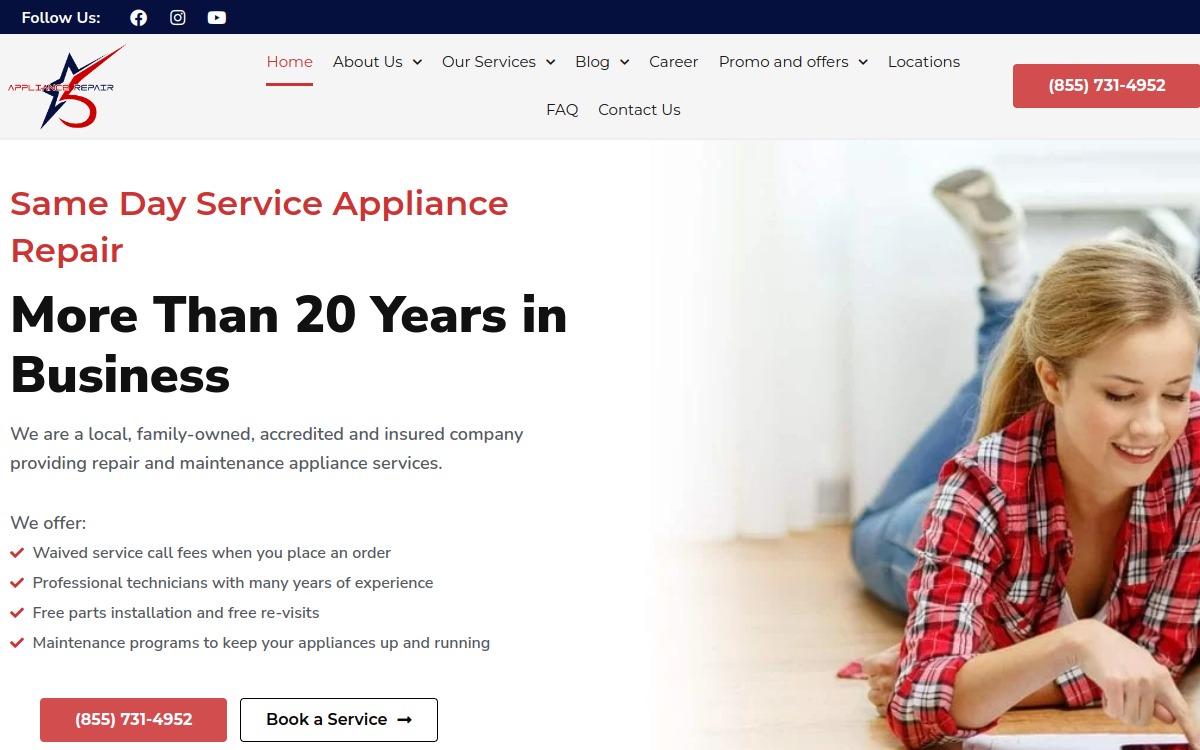Open the Career page
Screen dimensions: 1200x750
pyautogui.click(x=674, y=62)
